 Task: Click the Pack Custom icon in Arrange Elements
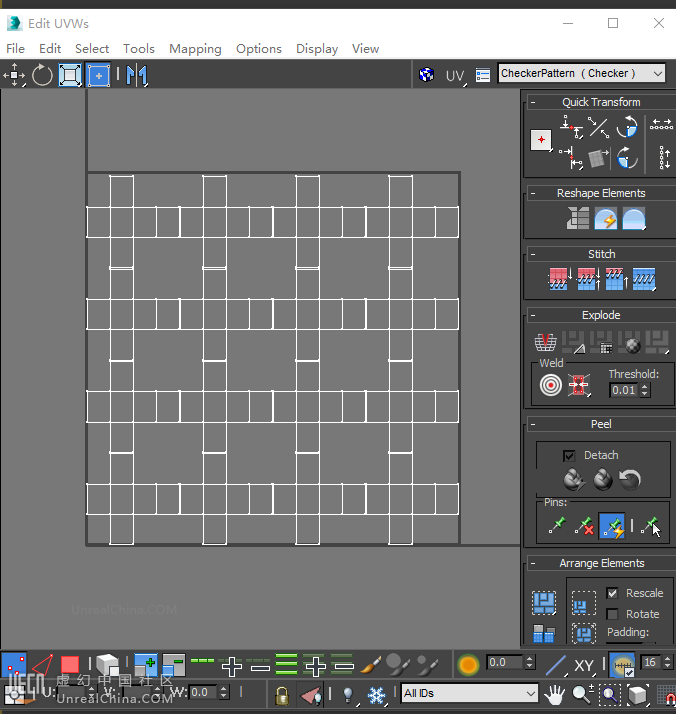click(544, 603)
